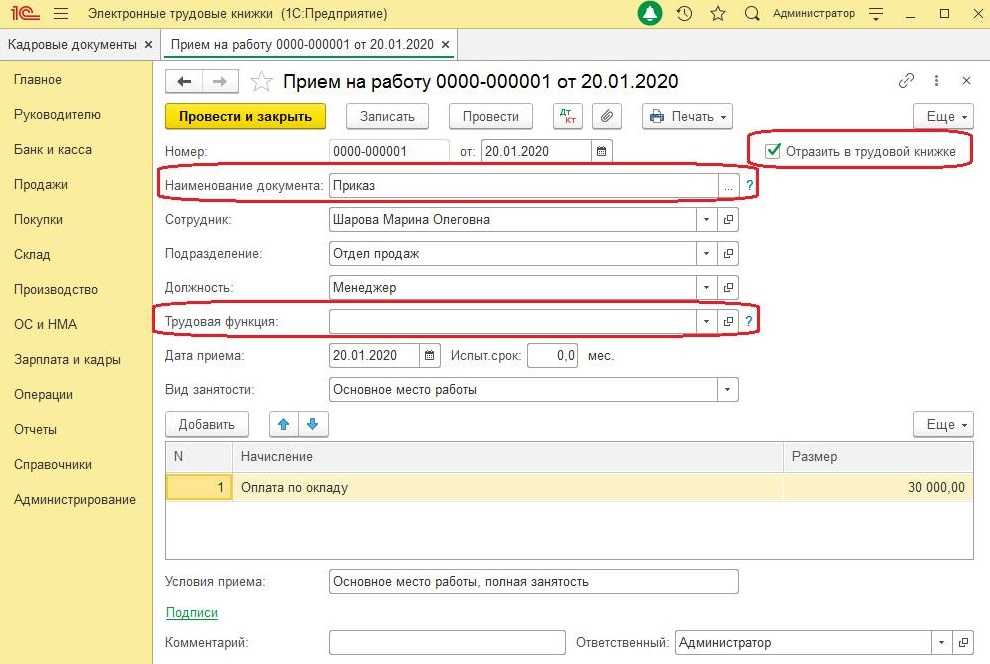The height and width of the screenshot is (664, 990).
Task: Click the favorites star in title bar
Action: click(x=717, y=14)
